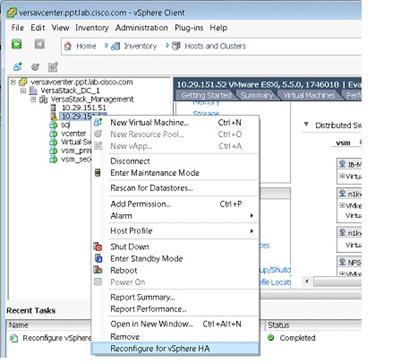Click the Reconfigure vSphere task icon
Image resolution: width=418 pixels, height=364 pixels.
(x=14, y=338)
